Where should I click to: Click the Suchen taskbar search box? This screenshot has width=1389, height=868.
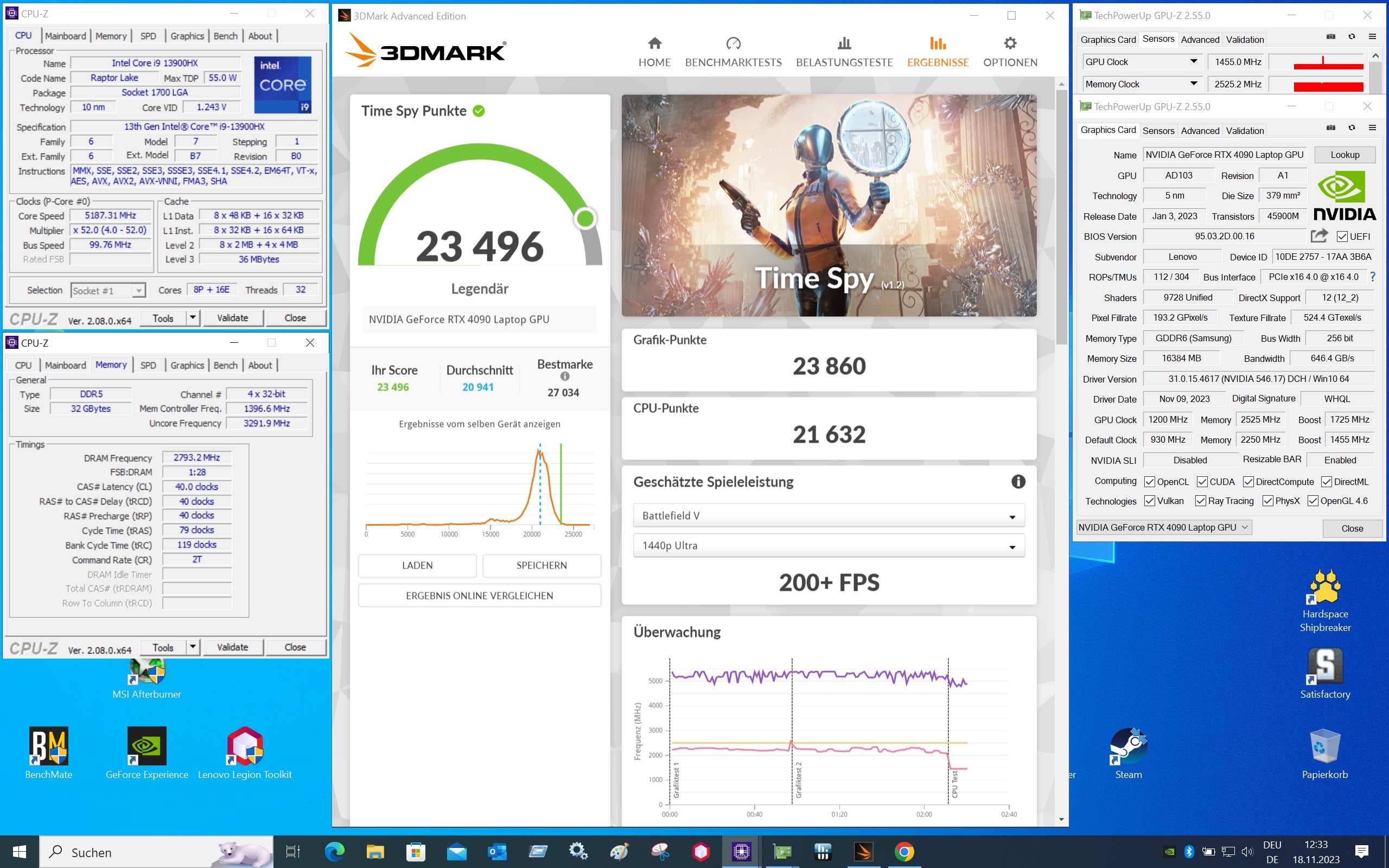pyautogui.click(x=156, y=852)
